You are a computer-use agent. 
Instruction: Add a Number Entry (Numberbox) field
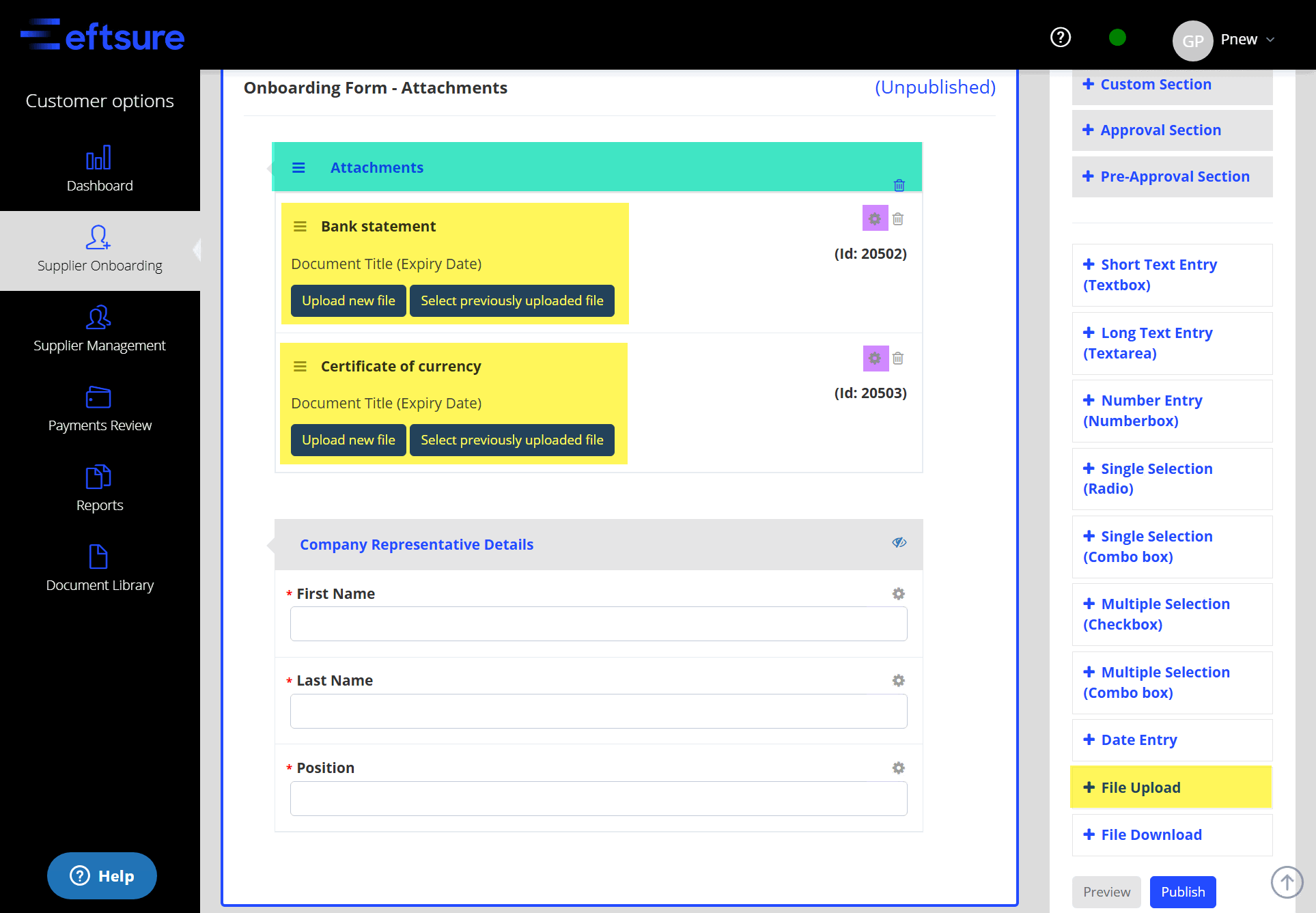1173,411
